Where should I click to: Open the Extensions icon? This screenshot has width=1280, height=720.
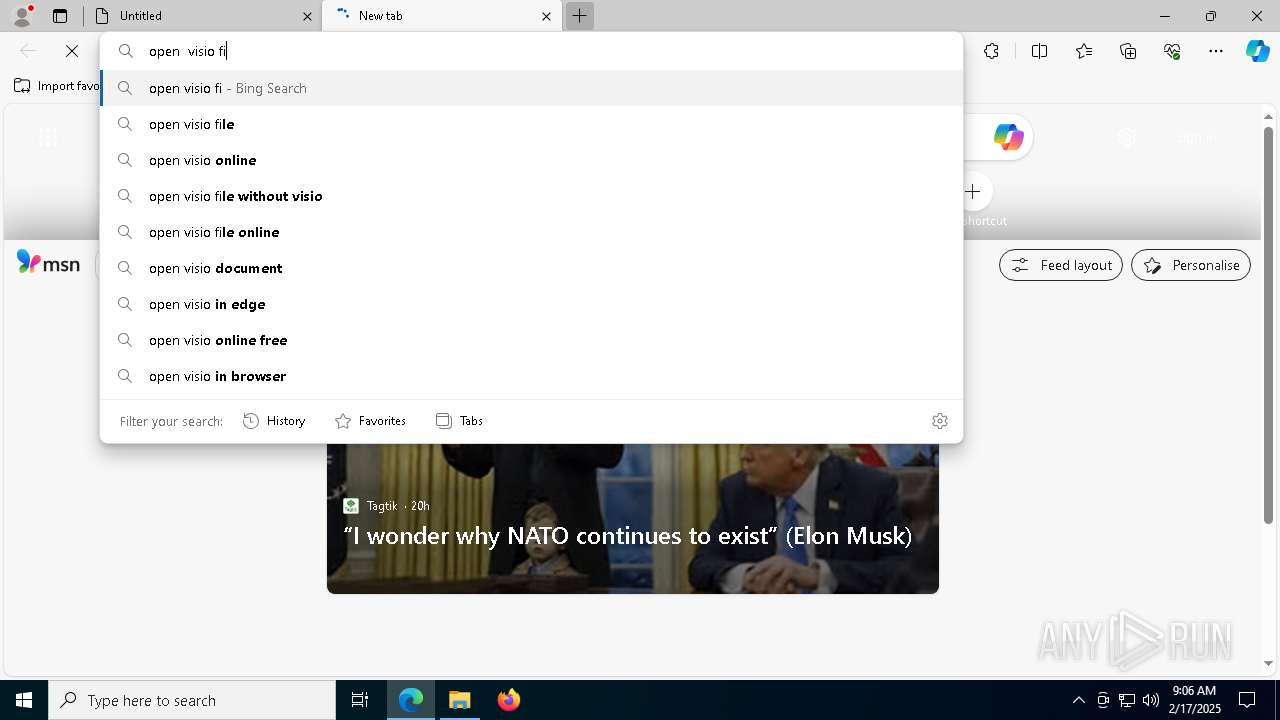point(991,51)
